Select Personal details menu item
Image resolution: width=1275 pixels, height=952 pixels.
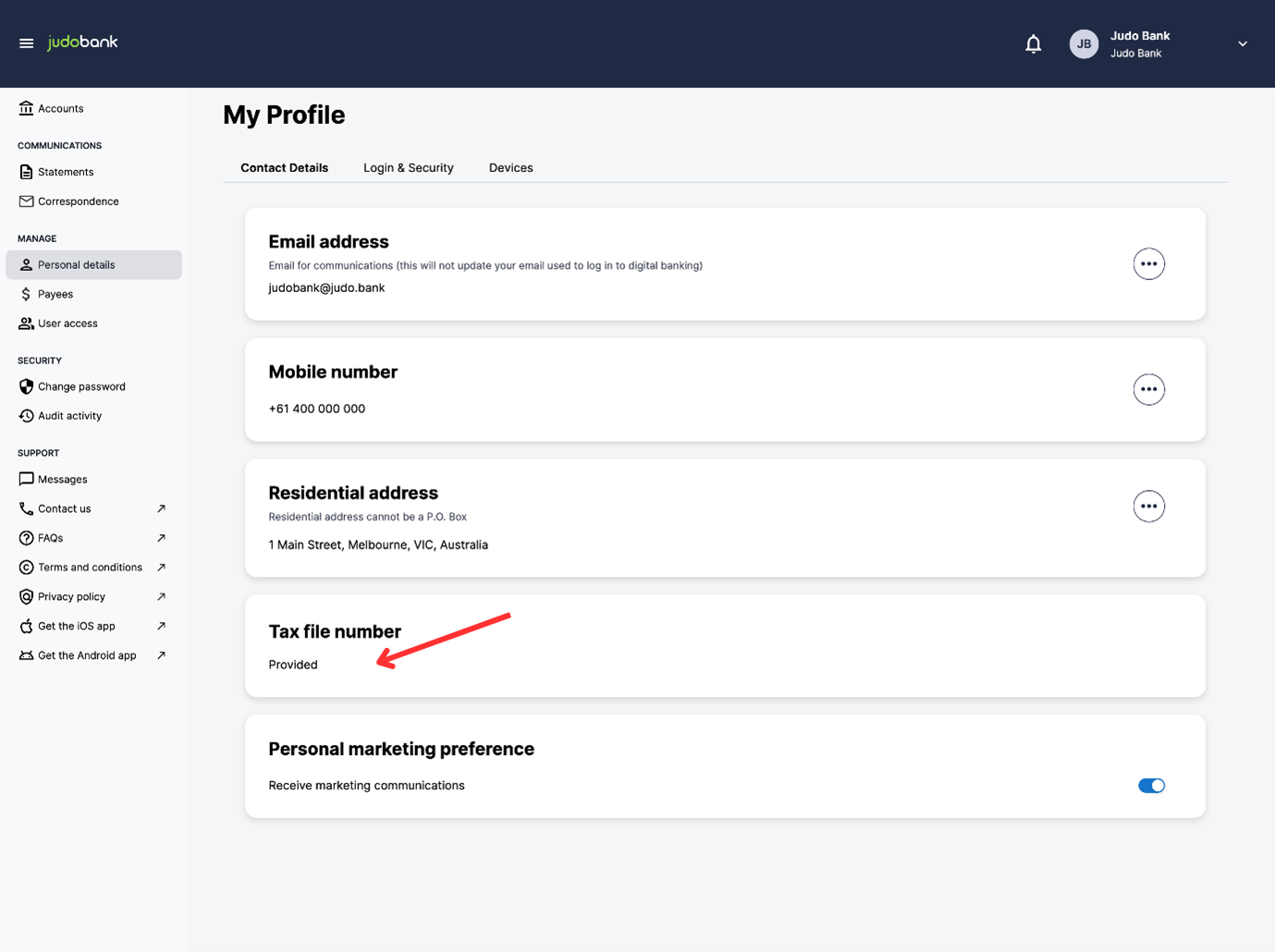point(93,264)
